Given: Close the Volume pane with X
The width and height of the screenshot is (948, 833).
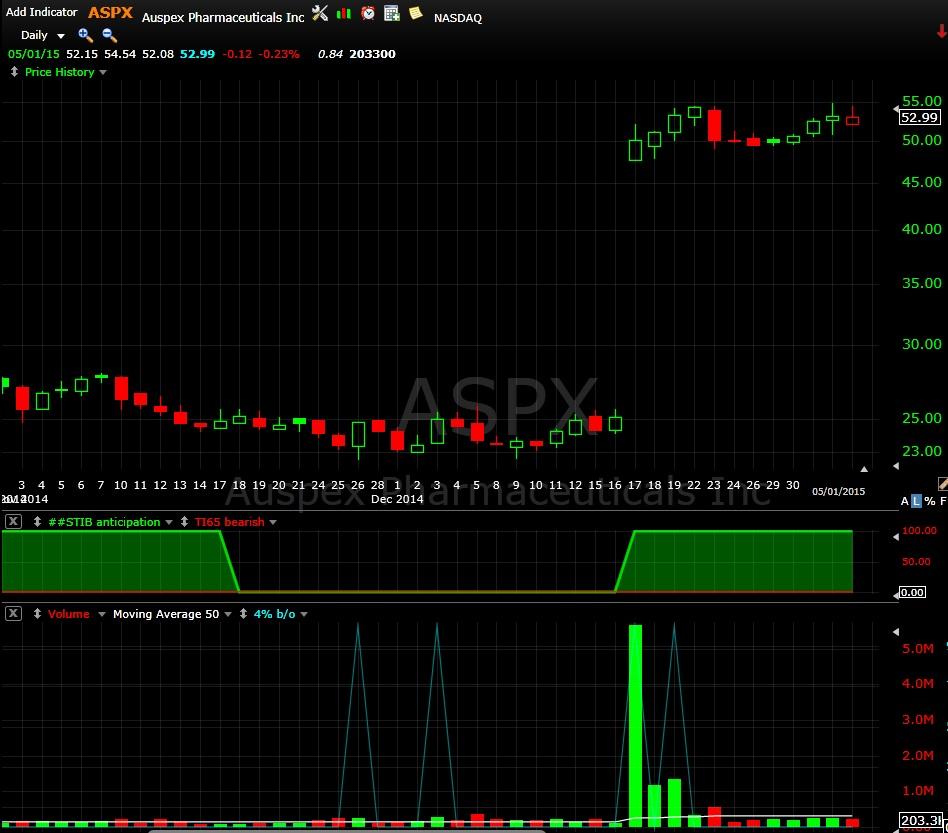Looking at the screenshot, I should 13,614.
